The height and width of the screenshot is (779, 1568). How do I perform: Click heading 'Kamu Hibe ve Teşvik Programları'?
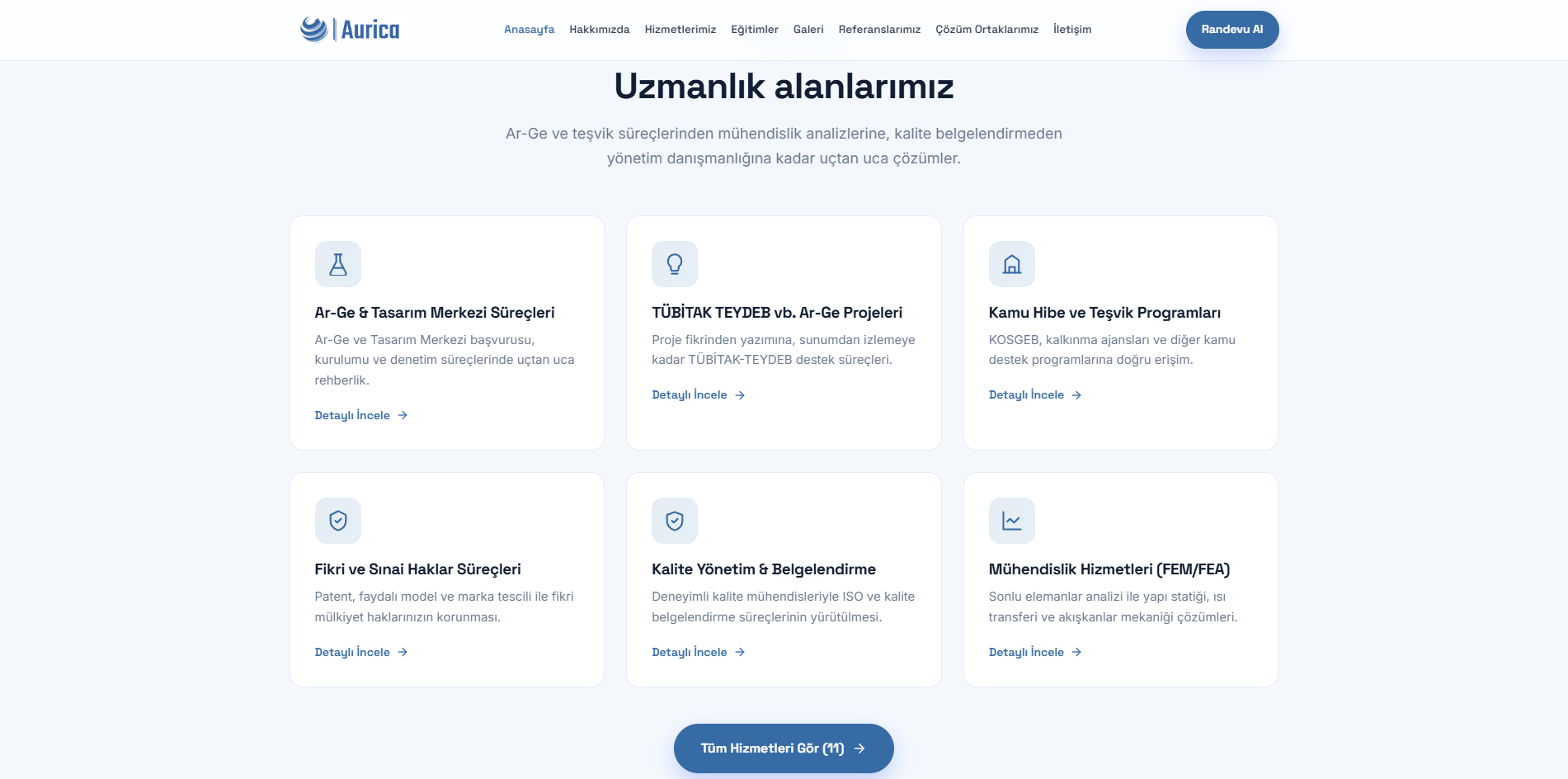coord(1104,313)
